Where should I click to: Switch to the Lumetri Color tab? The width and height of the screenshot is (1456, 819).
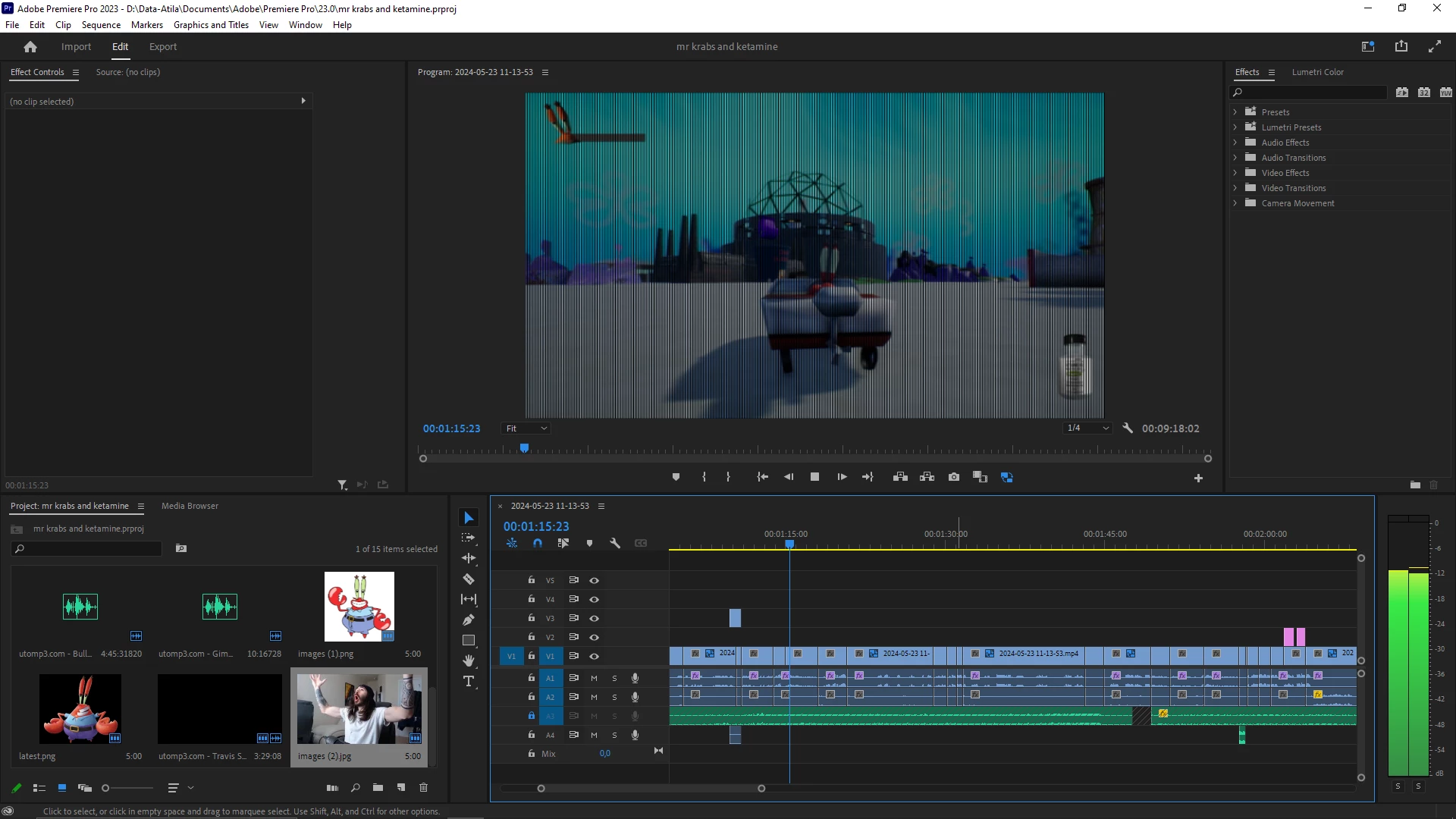point(1317,72)
